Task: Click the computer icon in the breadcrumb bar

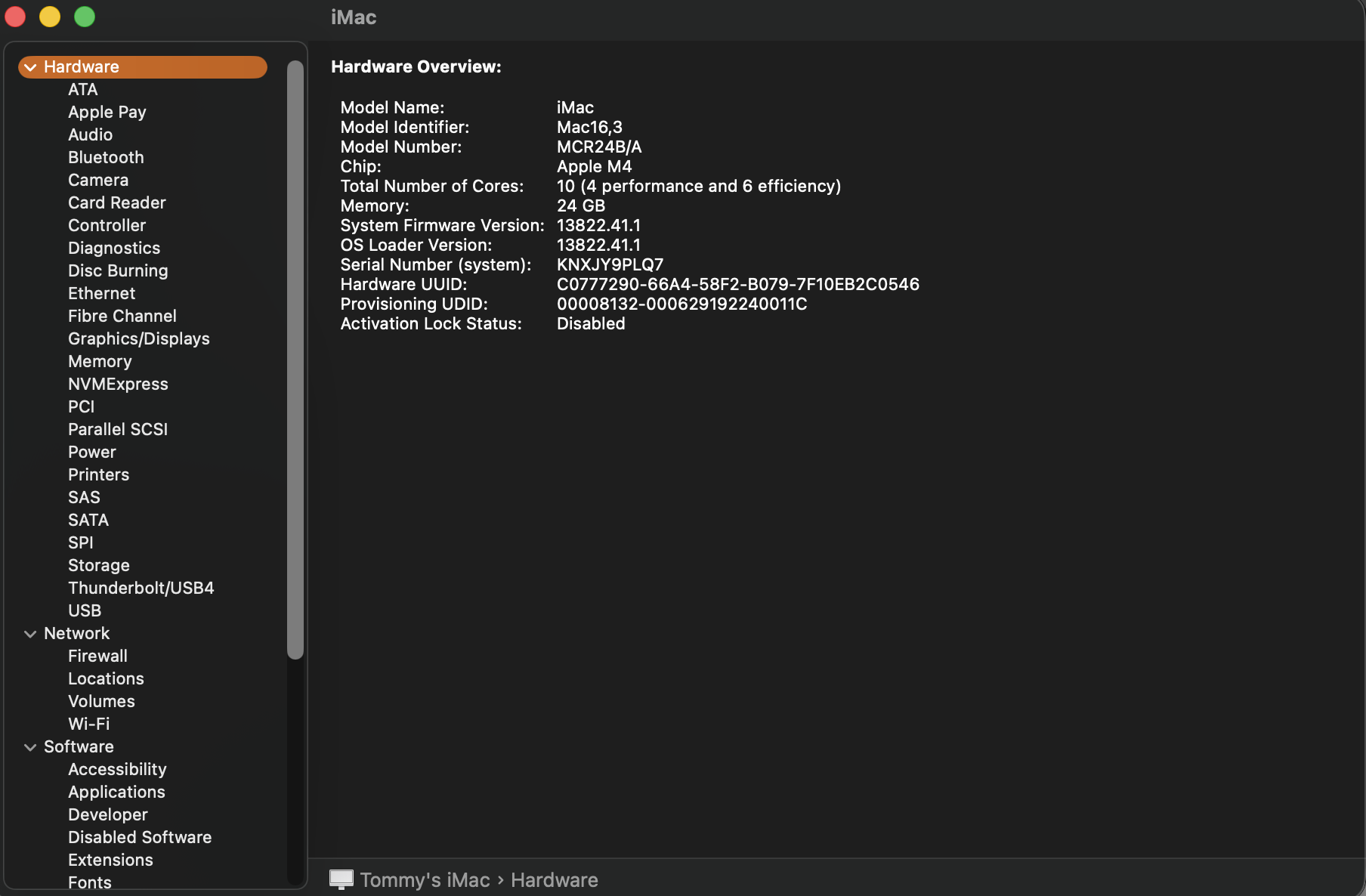Action: click(341, 879)
